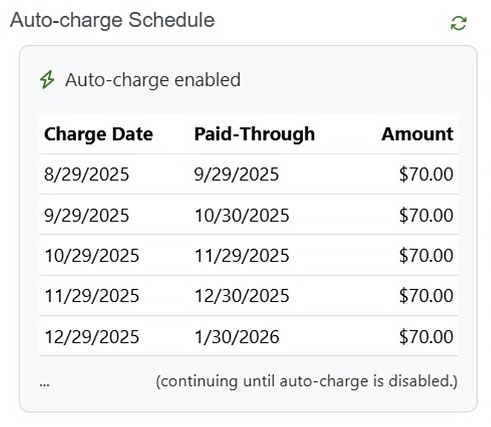This screenshot has width=491, height=427.
Task: Click the ellipsis below the table
Action: pos(44,385)
